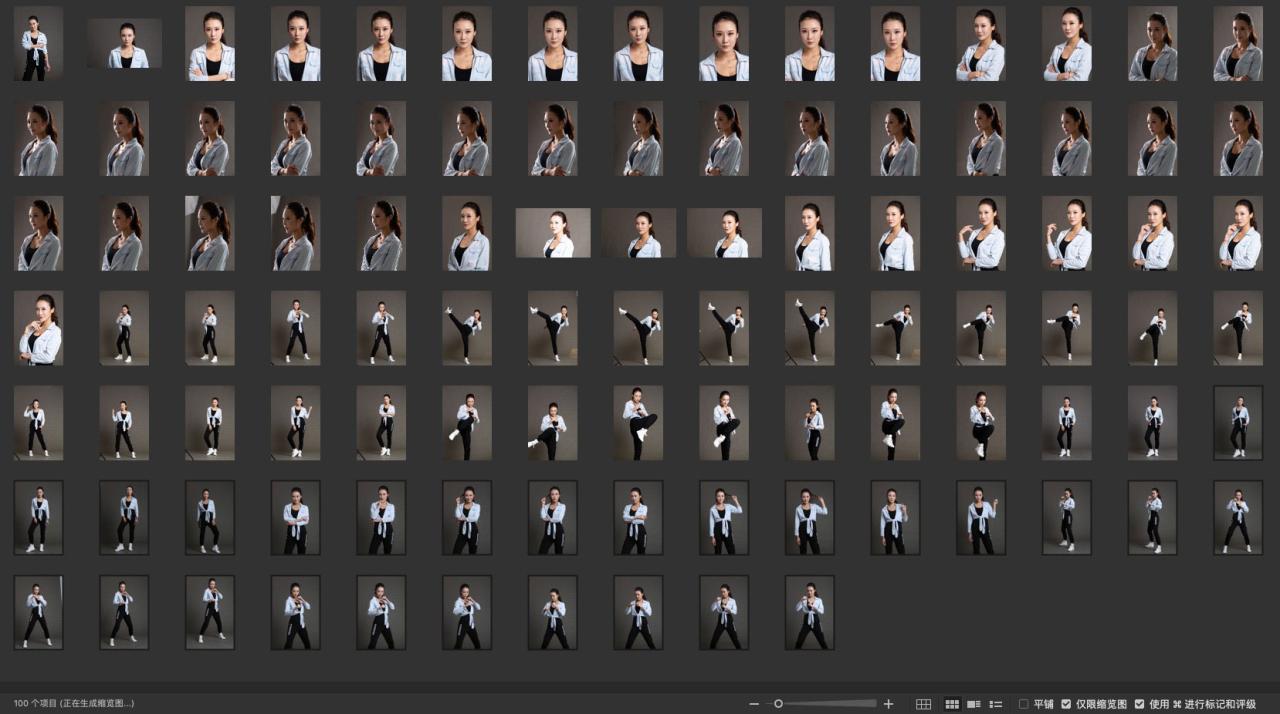The height and width of the screenshot is (714, 1280).
Task: Select middle landscape thumbnail in the third row
Action: pos(639,233)
